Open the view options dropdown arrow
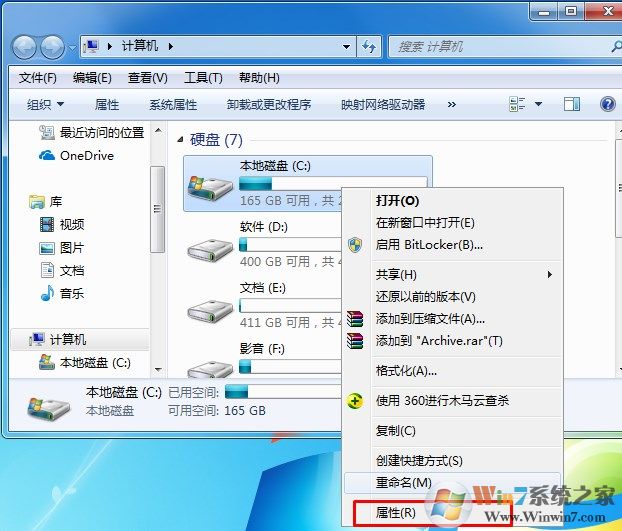Screen dimensions: 622x531 click(538, 104)
